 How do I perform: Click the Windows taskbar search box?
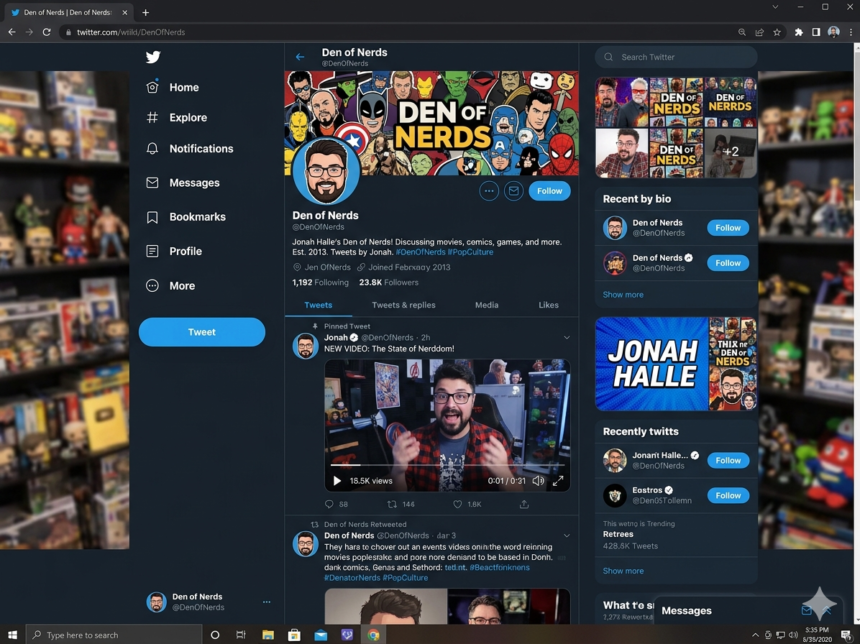(114, 635)
